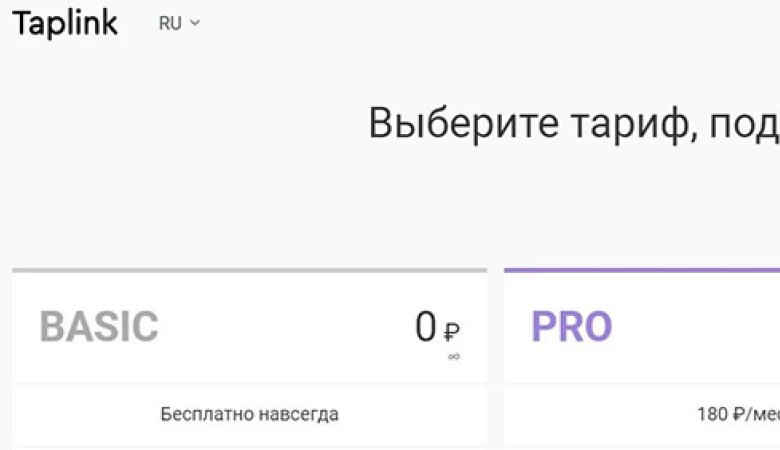Click the "Бесплатно навсегда" label
The height and width of the screenshot is (450, 780).
coord(249,414)
